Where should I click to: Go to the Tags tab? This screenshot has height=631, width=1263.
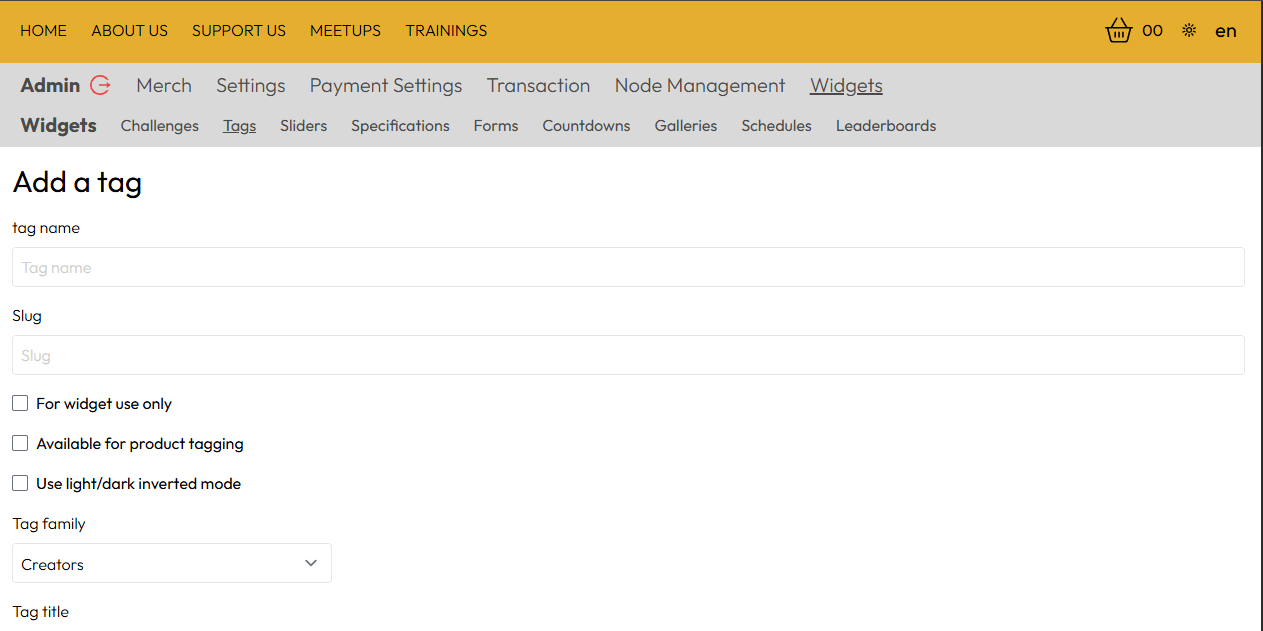point(239,125)
